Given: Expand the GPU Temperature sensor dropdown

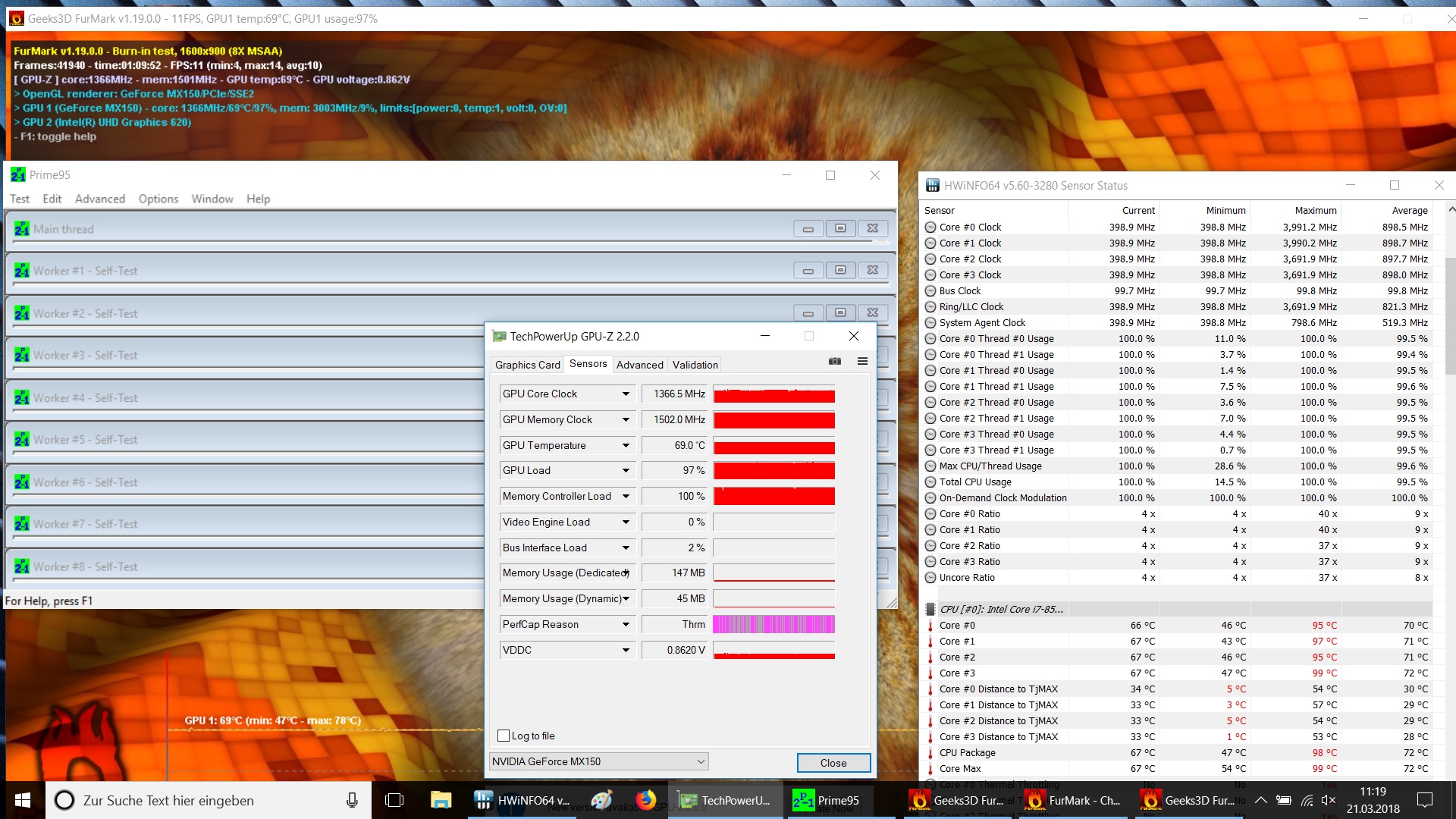Looking at the screenshot, I should (626, 445).
